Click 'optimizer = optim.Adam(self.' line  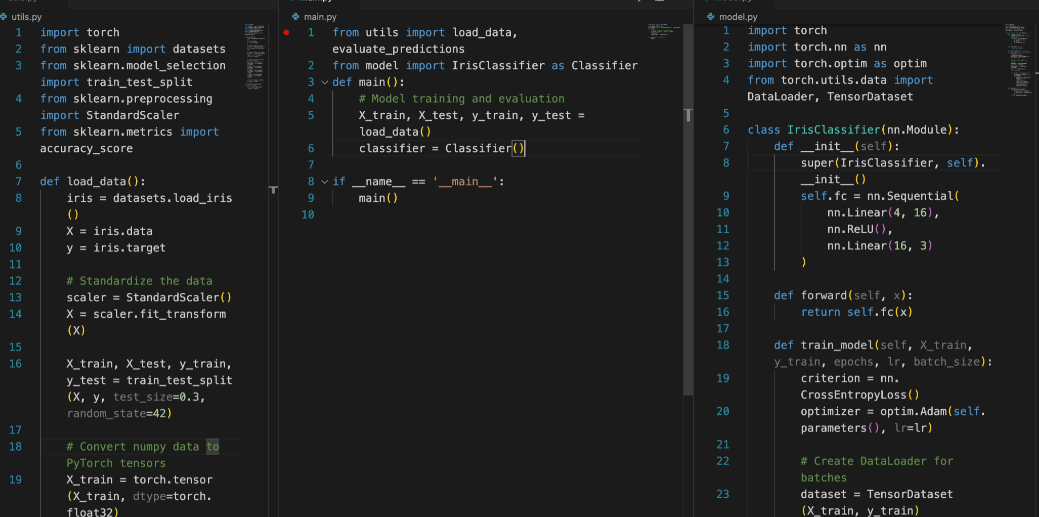pos(894,412)
